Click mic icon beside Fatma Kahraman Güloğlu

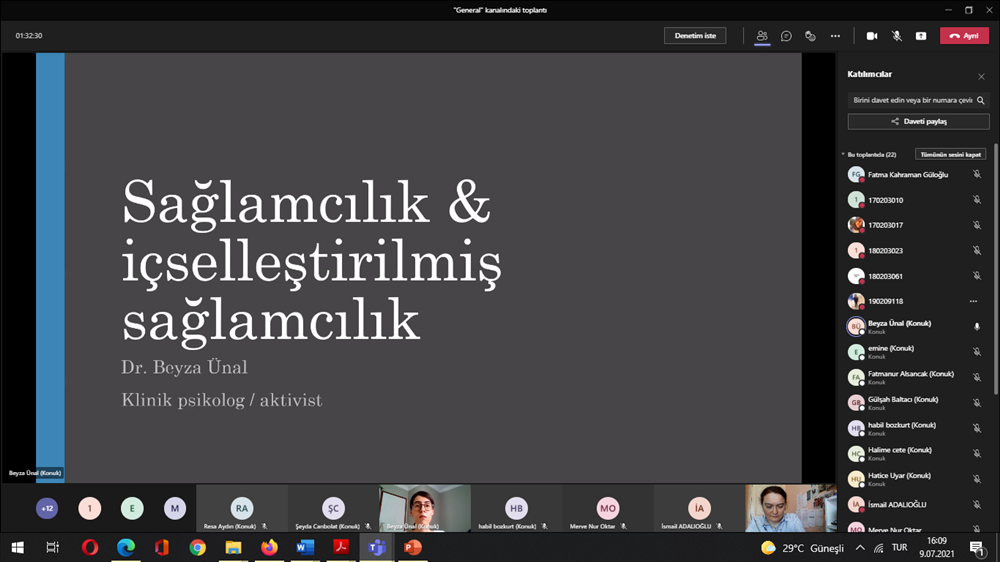pyautogui.click(x=976, y=174)
